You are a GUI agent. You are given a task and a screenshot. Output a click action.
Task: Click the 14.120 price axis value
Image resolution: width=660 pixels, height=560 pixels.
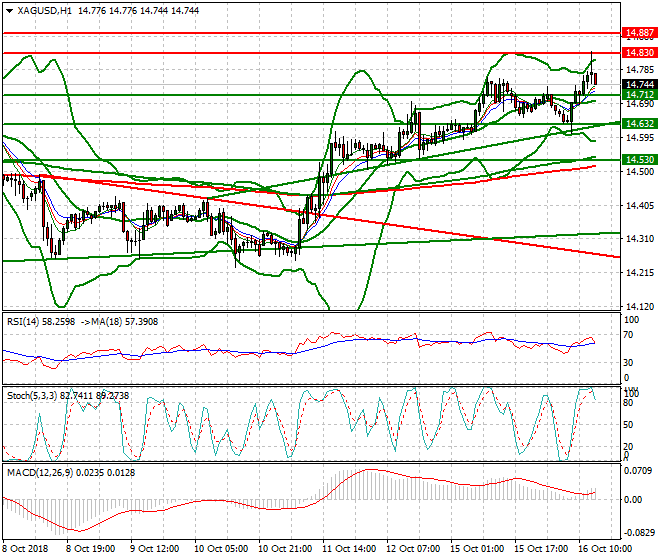(640, 307)
